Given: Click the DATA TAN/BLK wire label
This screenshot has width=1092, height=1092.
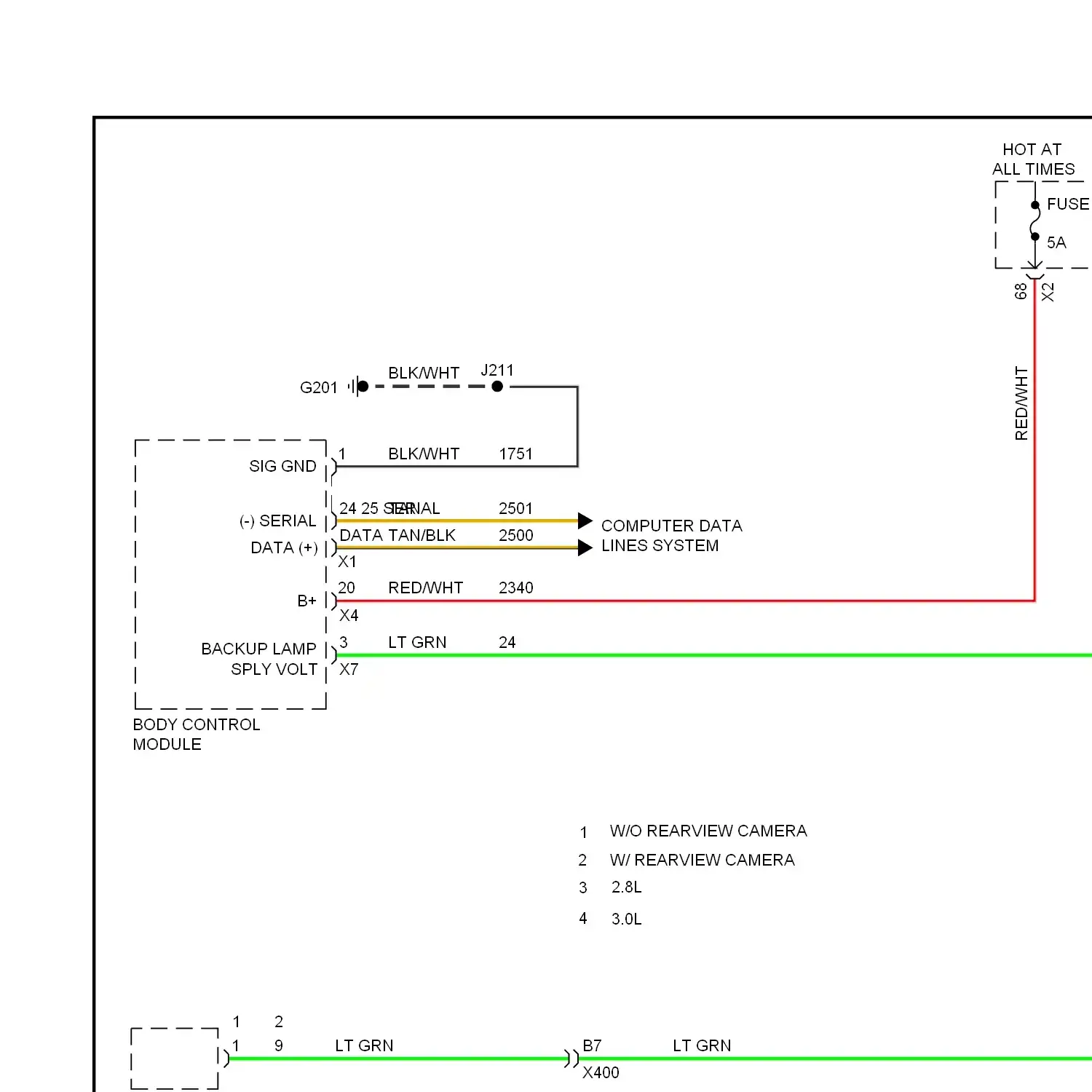Looking at the screenshot, I should 397,536.
